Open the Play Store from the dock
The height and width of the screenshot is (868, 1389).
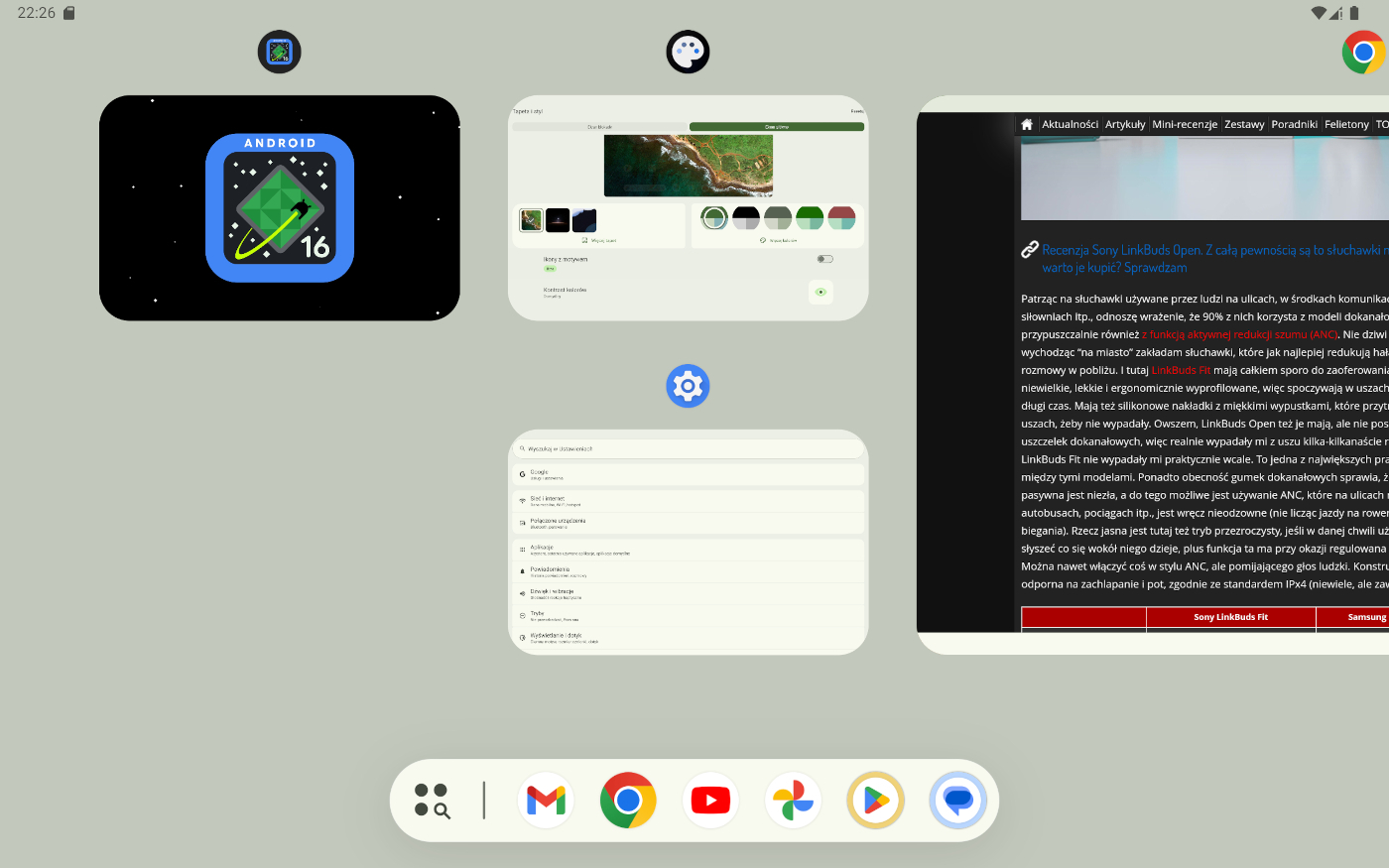click(875, 801)
